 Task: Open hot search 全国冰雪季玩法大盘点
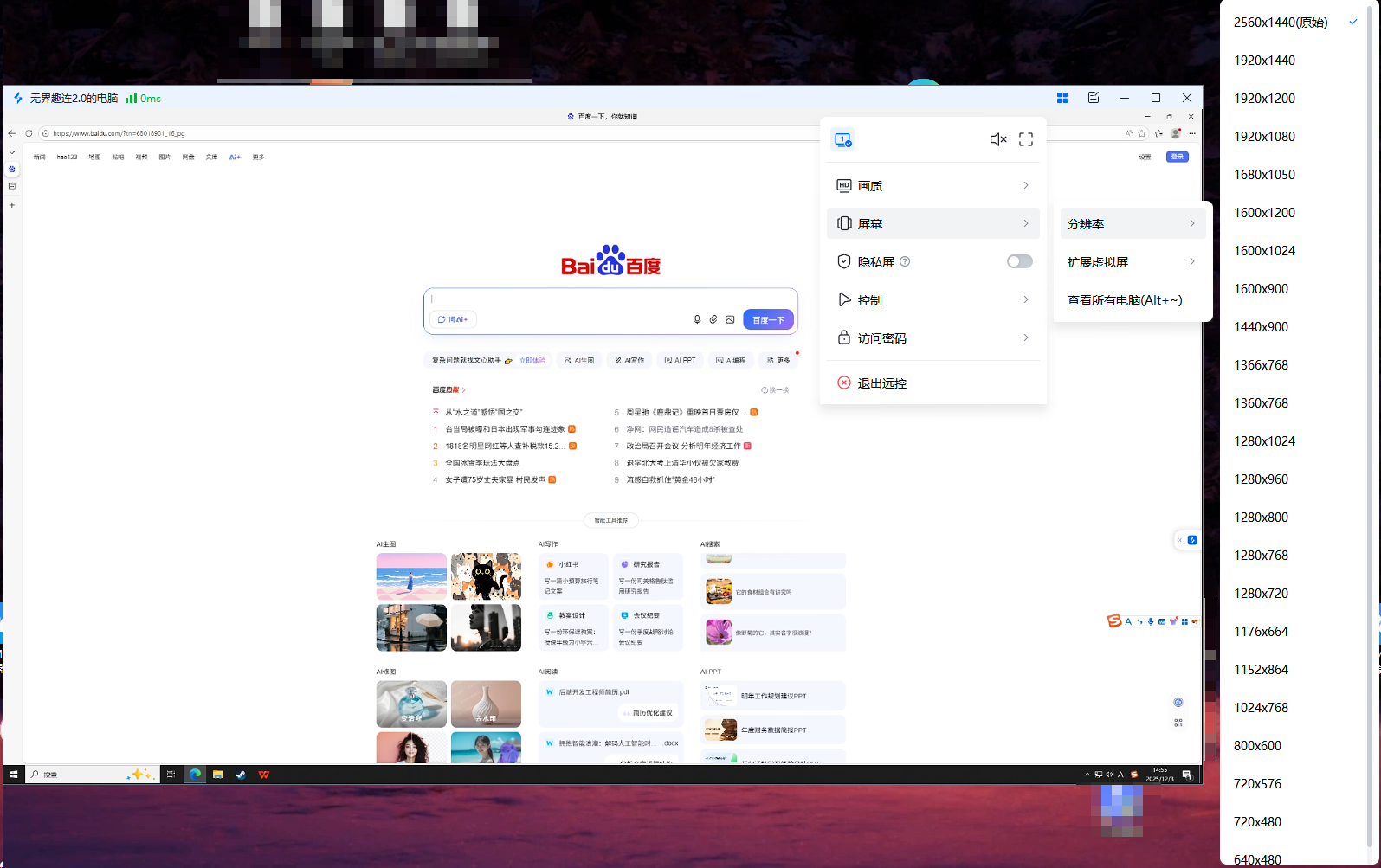click(482, 463)
